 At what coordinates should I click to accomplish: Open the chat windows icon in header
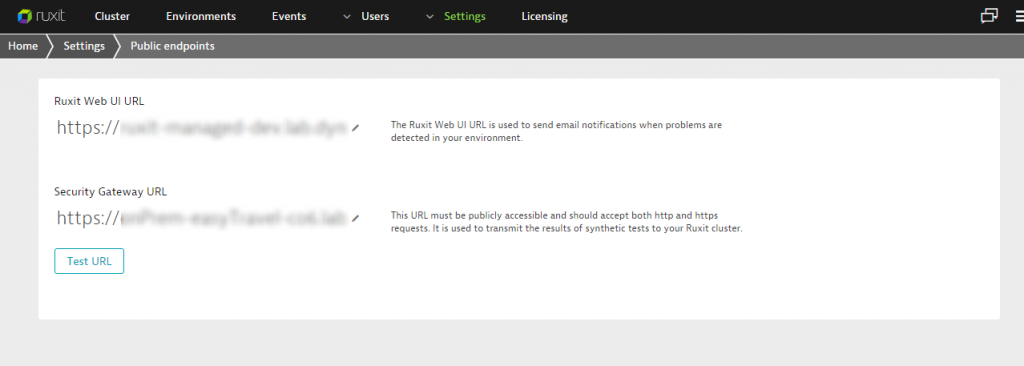point(989,16)
